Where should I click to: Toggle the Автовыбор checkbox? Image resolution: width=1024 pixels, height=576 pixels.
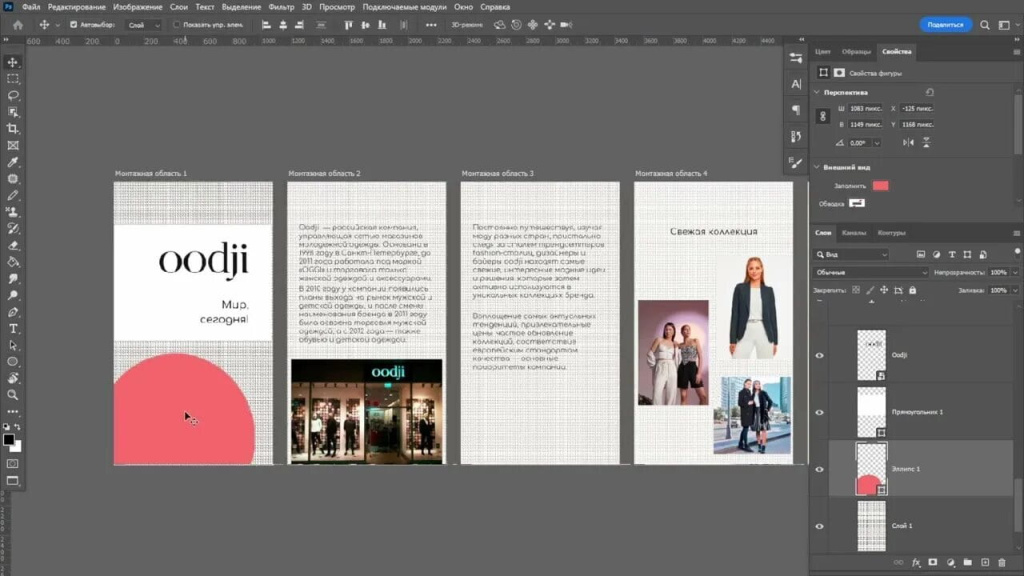point(73,25)
